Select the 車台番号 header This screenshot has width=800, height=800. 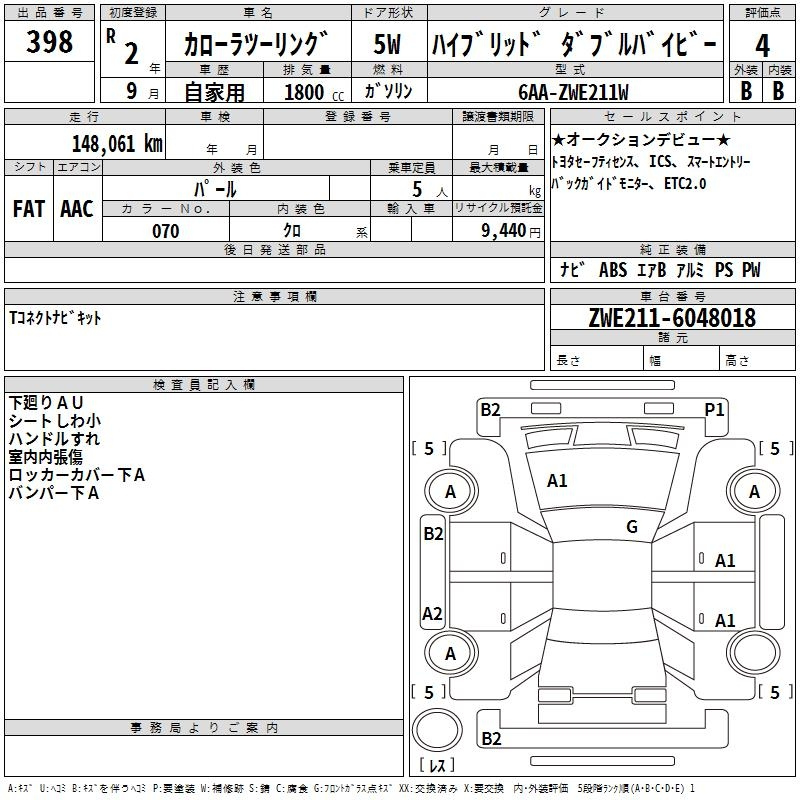click(672, 296)
